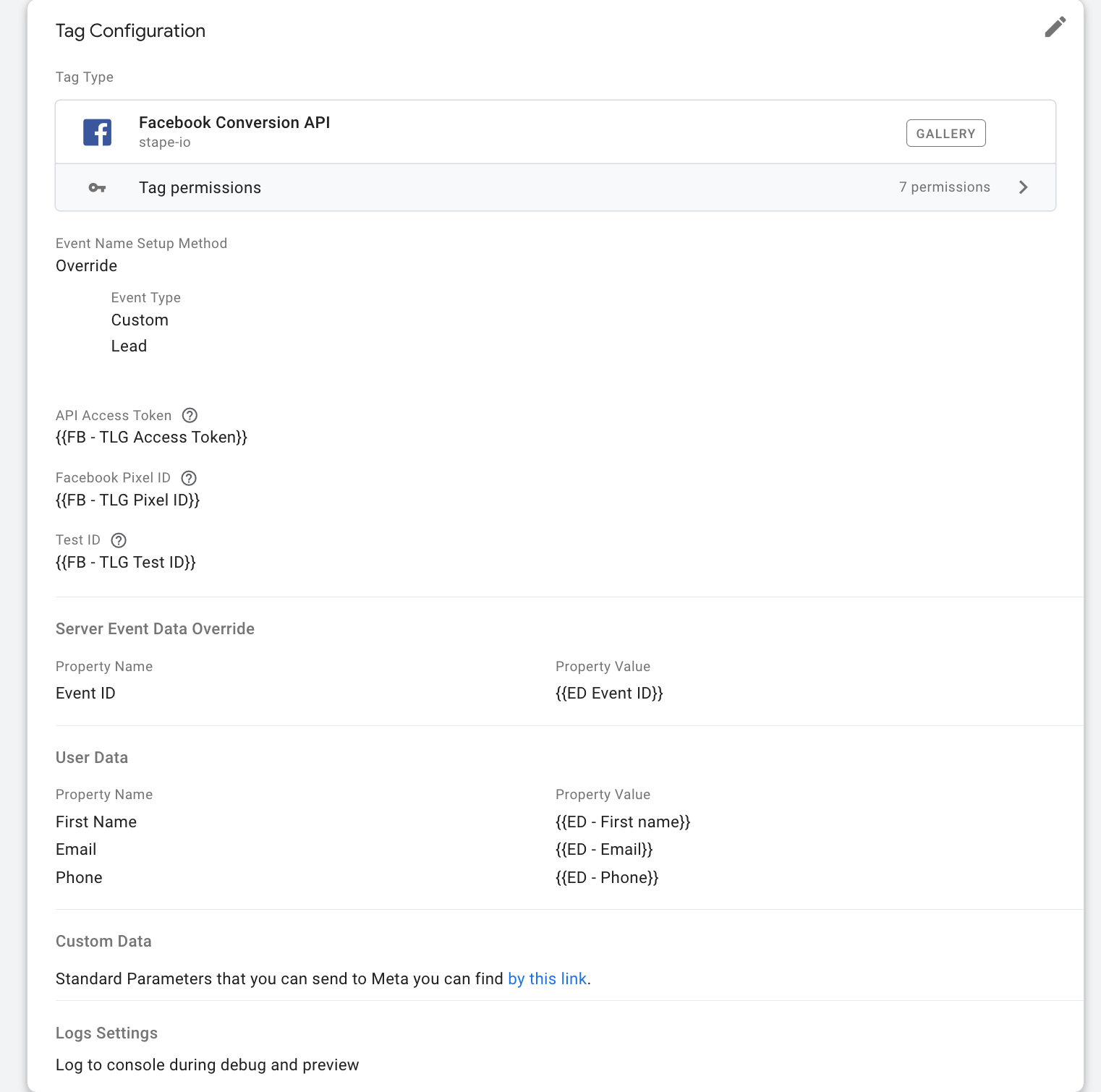
Task: Select the {{FB - TLG Pixel ID}} value
Action: (127, 500)
